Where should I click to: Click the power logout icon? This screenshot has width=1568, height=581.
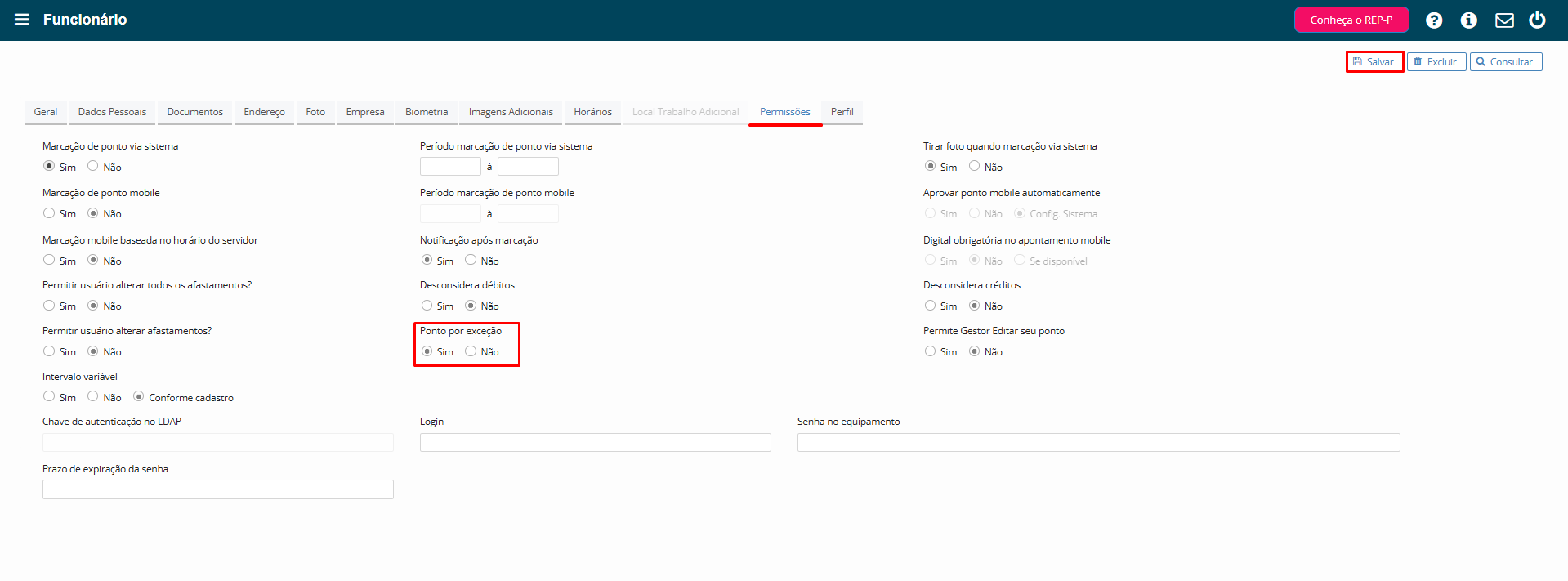pyautogui.click(x=1537, y=20)
